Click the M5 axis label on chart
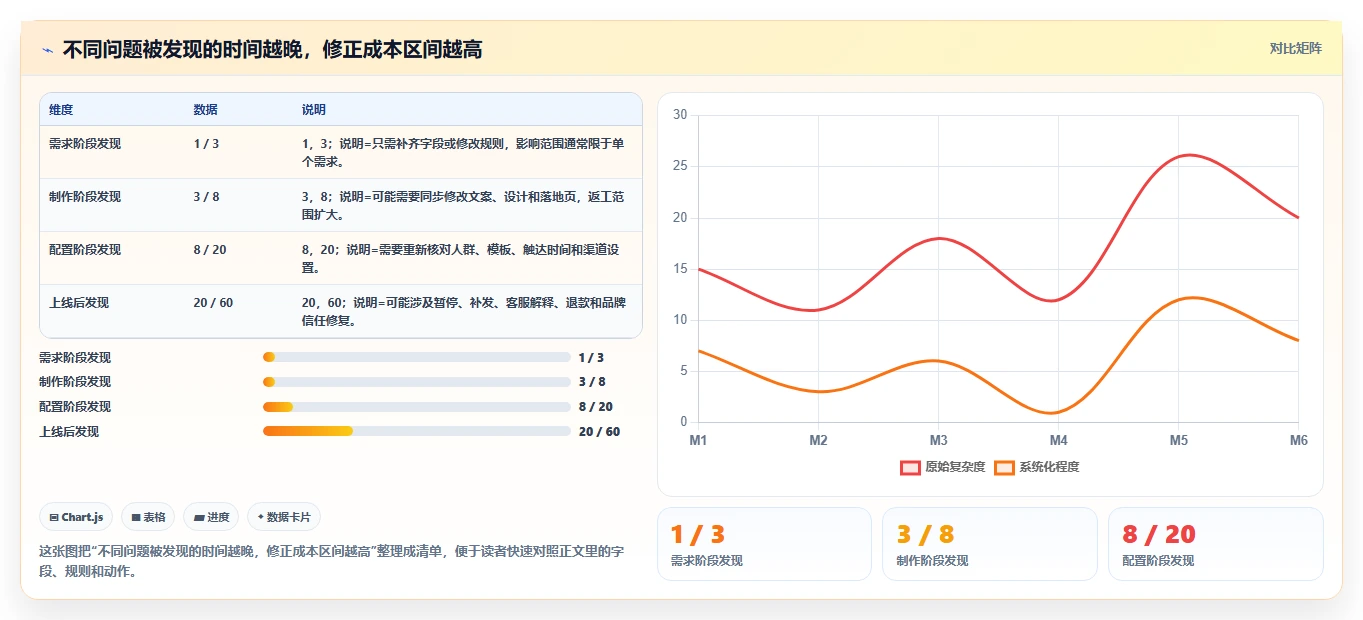This screenshot has height=620, width=1363. point(1179,441)
